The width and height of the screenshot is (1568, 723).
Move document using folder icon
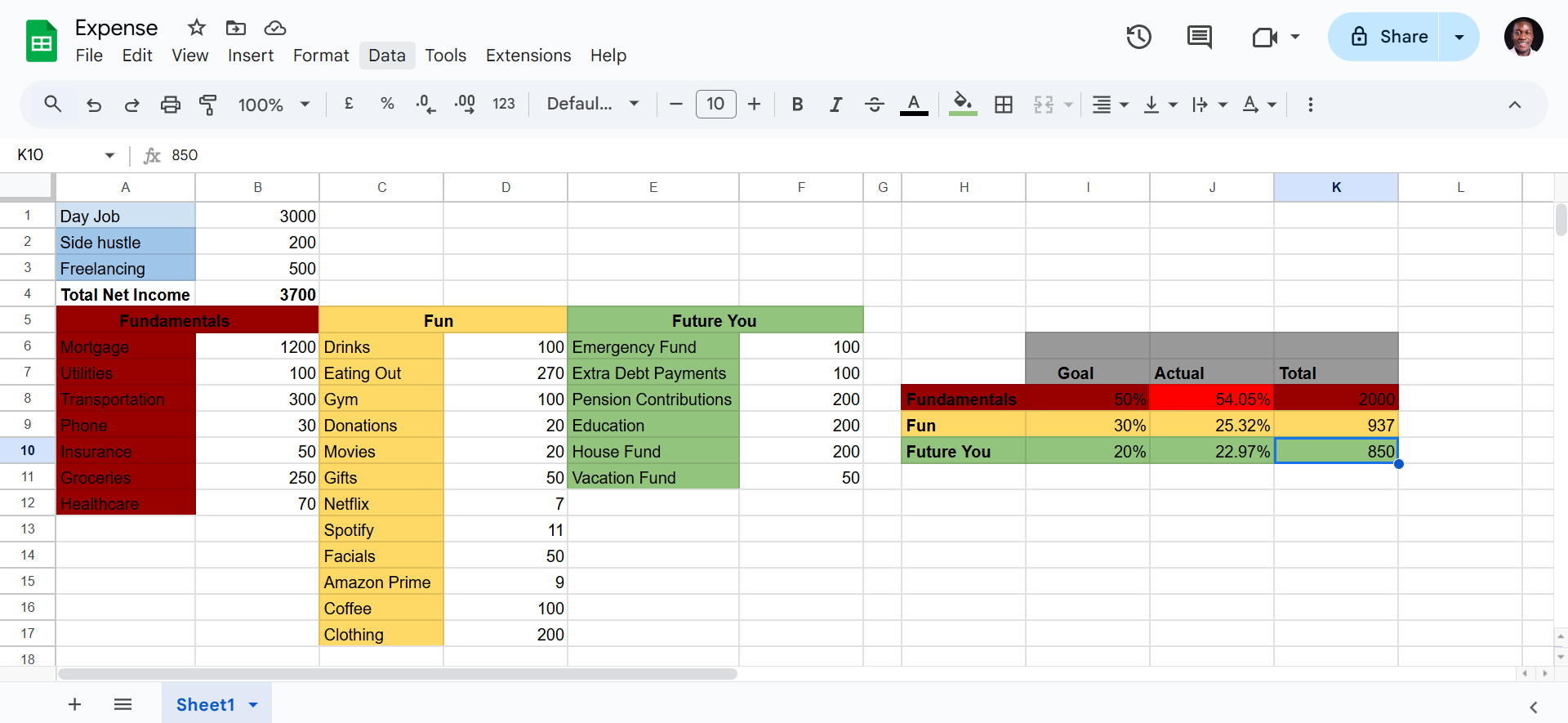click(236, 28)
